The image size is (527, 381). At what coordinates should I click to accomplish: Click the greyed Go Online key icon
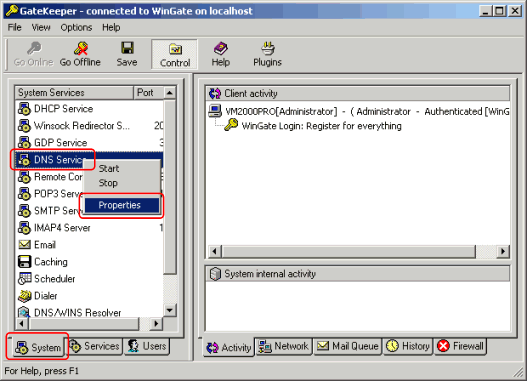(x=34, y=48)
